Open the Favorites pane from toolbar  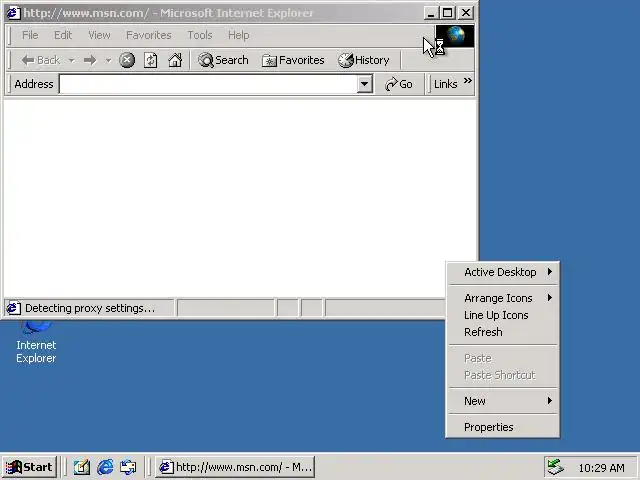click(293, 60)
